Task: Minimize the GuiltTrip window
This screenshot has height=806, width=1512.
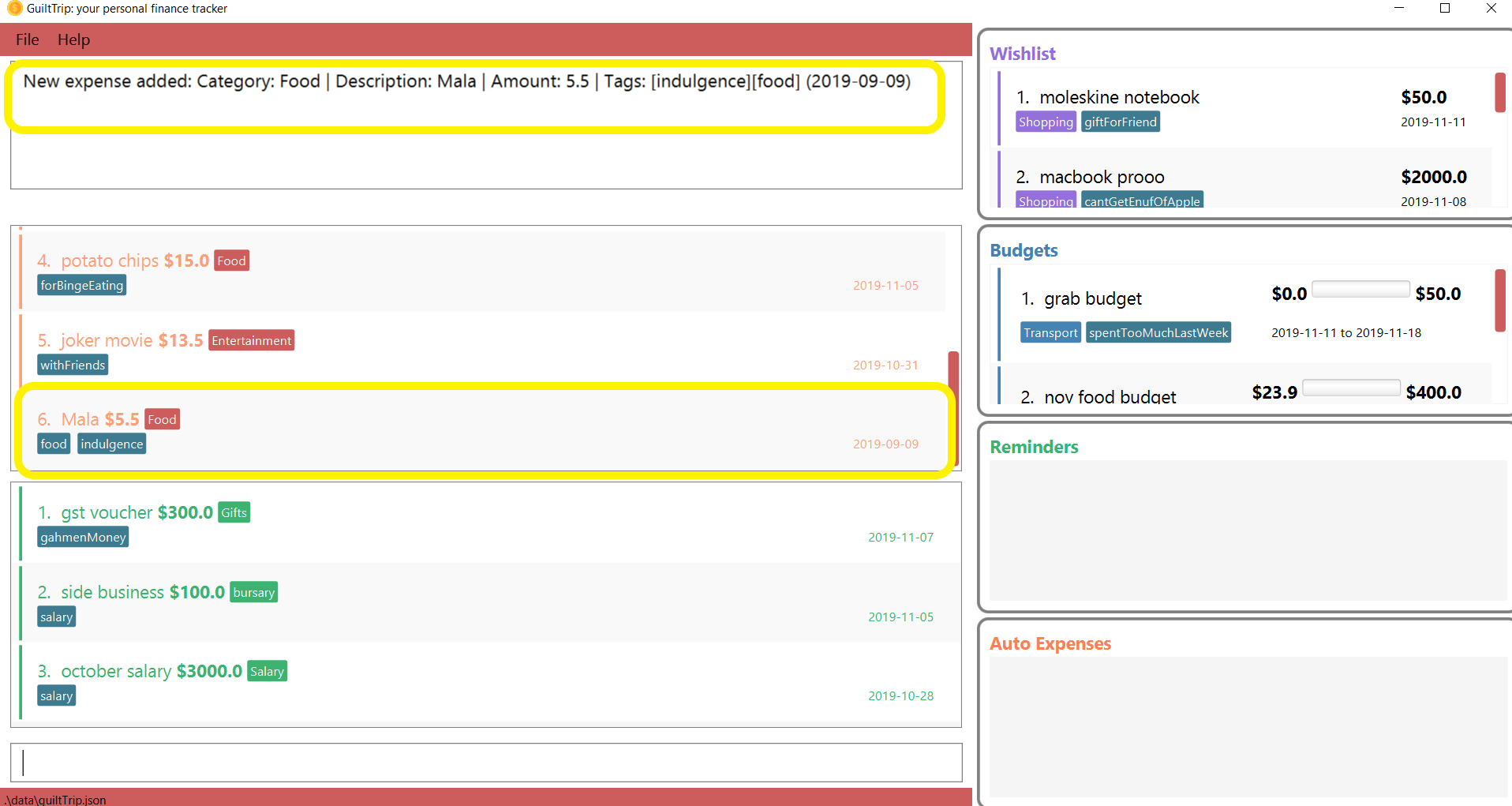Action: tap(1399, 9)
